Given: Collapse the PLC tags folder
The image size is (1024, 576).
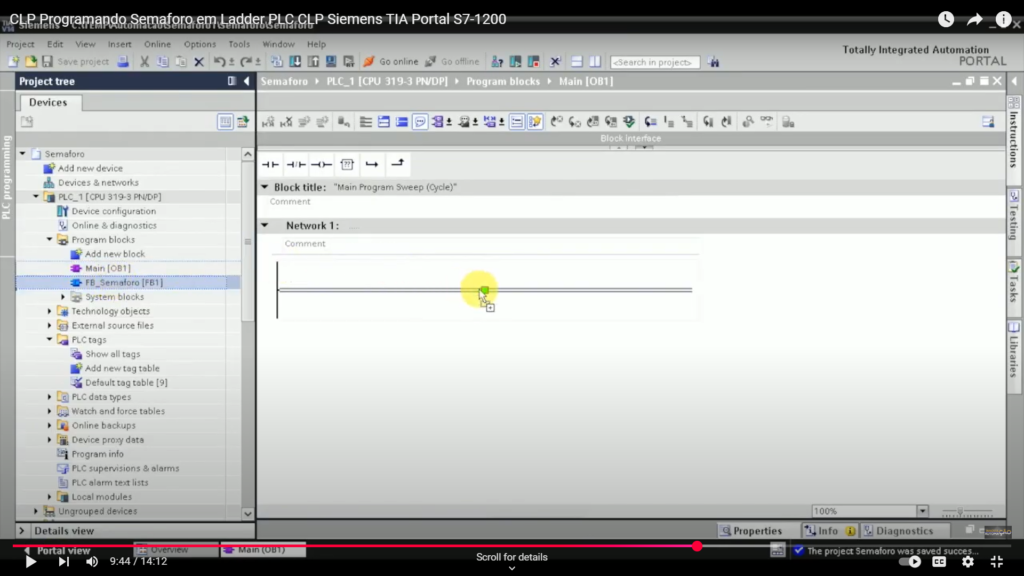Looking at the screenshot, I should point(50,340).
